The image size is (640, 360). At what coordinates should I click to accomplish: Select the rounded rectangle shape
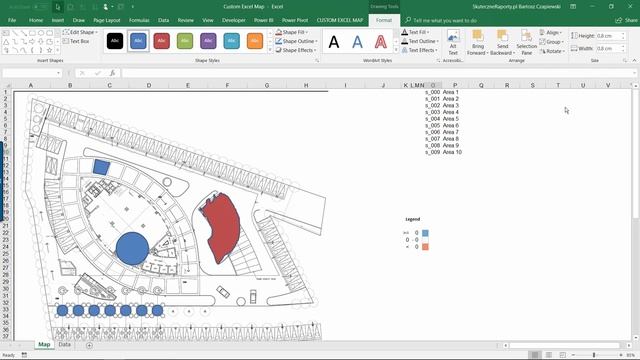(x=49, y=33)
